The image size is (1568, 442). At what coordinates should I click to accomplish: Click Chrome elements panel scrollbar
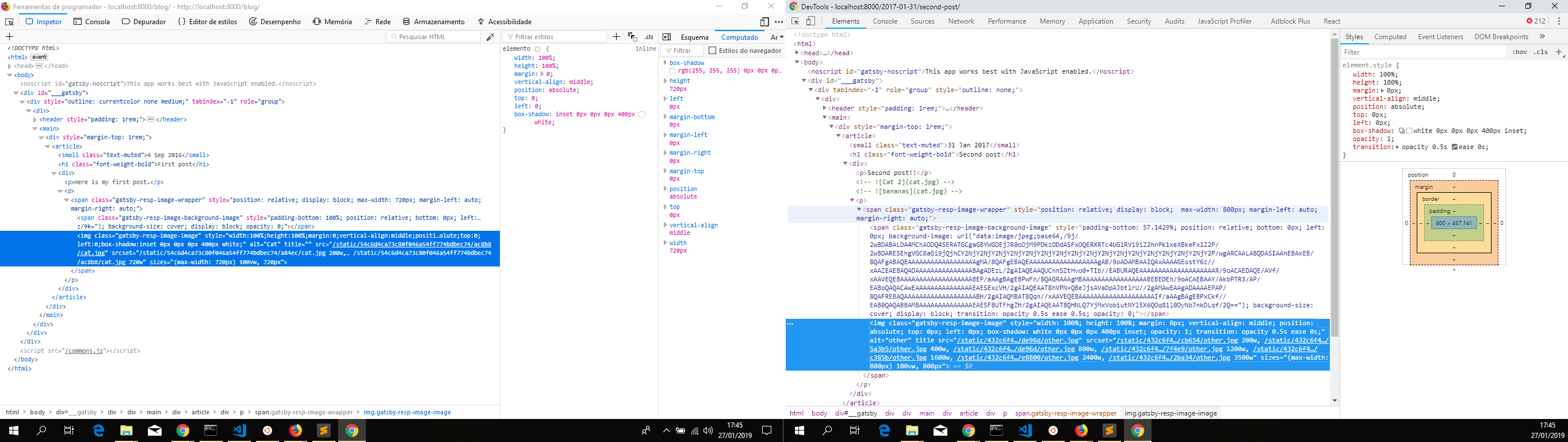point(1334,188)
